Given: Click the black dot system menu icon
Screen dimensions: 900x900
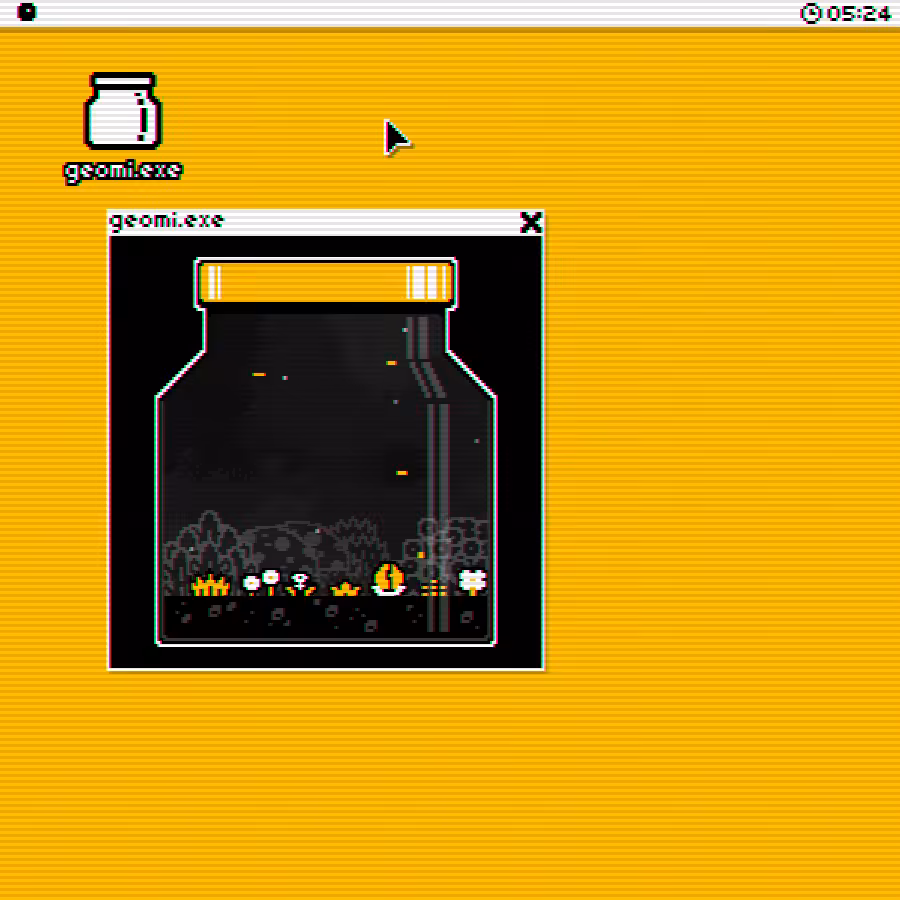Looking at the screenshot, I should click(x=26, y=11).
